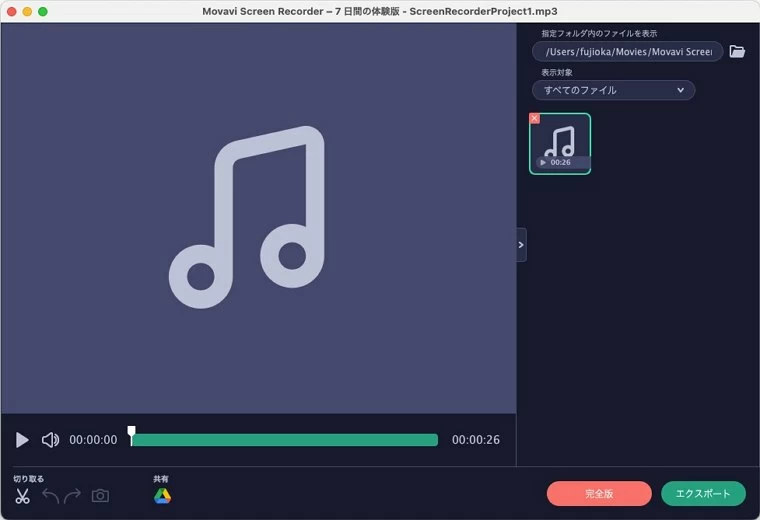This screenshot has height=520, width=760.
Task: Click the folder path text field
Action: [x=627, y=52]
